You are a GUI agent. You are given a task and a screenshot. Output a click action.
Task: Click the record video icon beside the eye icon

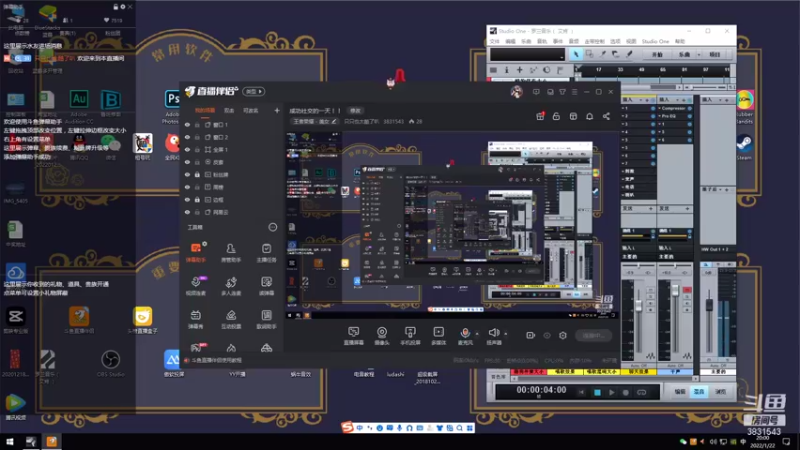(531, 335)
